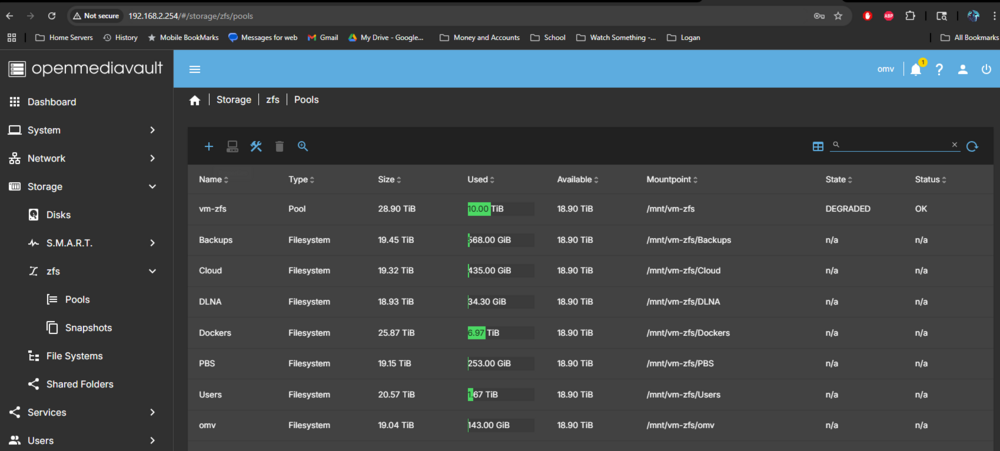Open the Gmail bookmark
Viewport: 1000px width, 451px height.
[x=323, y=38]
